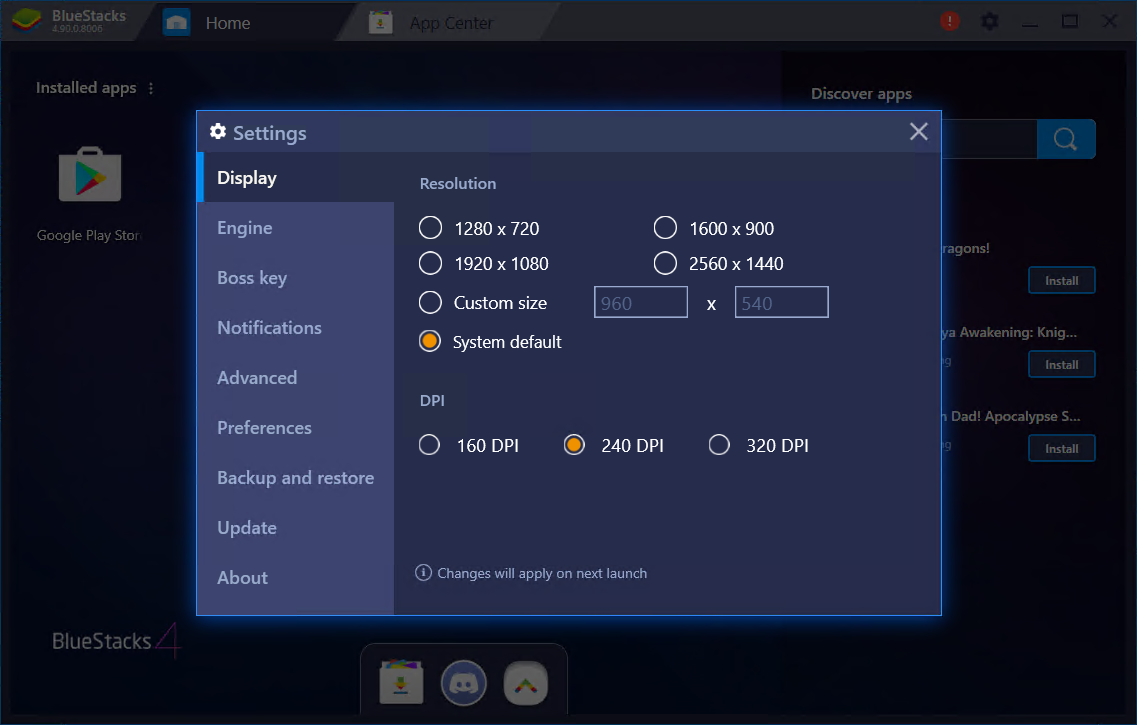Viewport: 1137px width, 725px height.
Task: Switch to the Notifications section
Action: [x=296, y=328]
